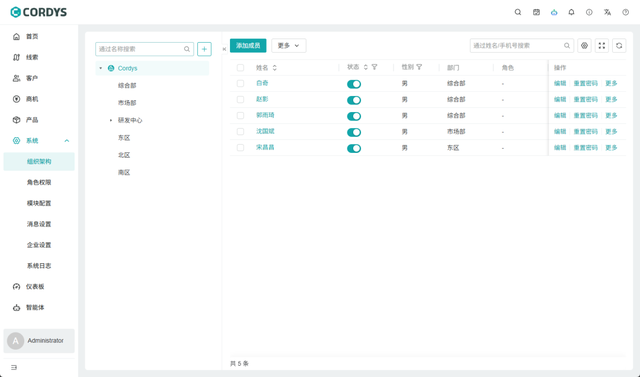Open the Administrator user profile
Image resolution: width=640 pixels, height=377 pixels.
tap(39, 341)
